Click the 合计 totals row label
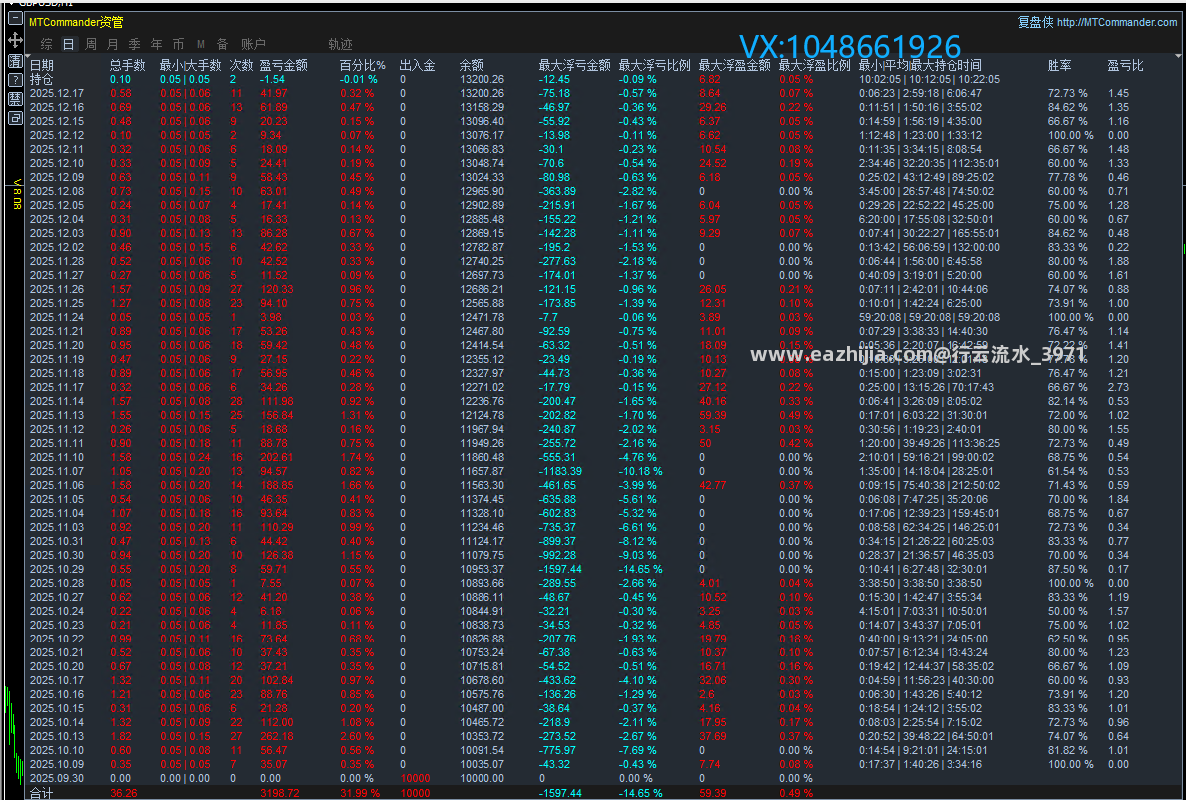Viewport: 1186px width, 800px height. point(42,793)
